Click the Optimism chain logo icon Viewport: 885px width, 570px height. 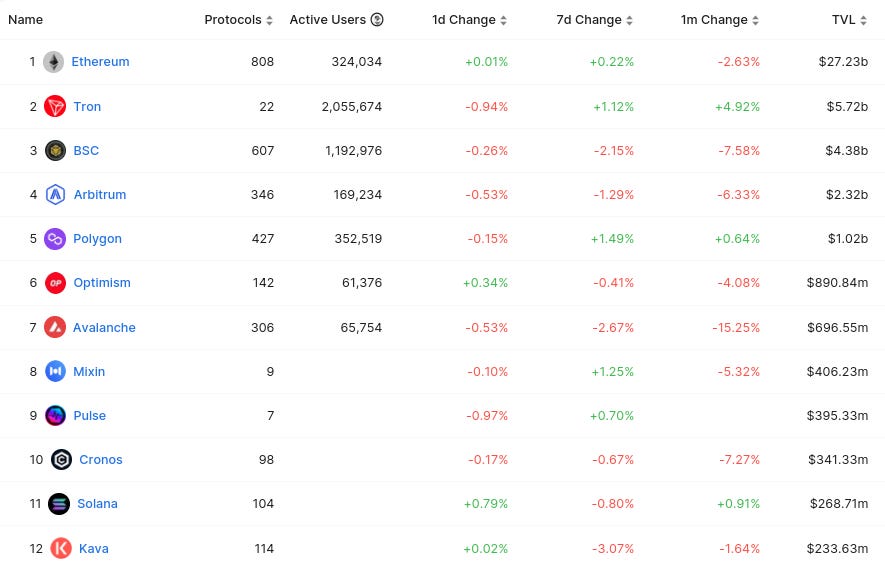(55, 283)
